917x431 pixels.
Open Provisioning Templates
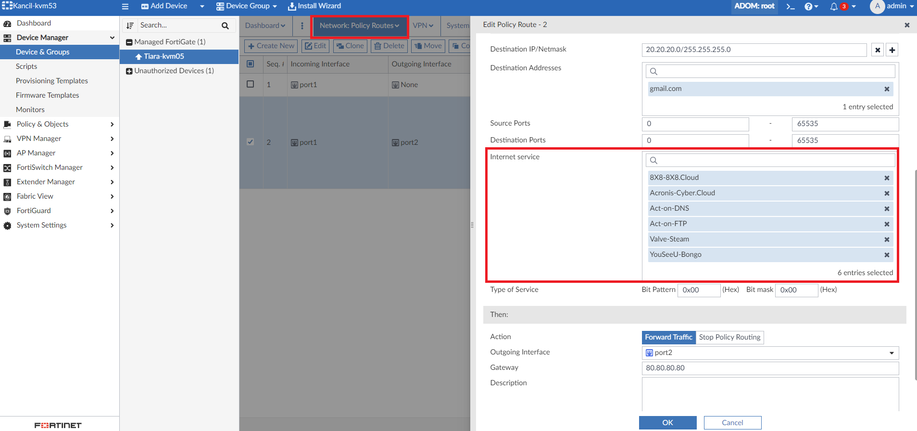pyautogui.click(x=51, y=81)
